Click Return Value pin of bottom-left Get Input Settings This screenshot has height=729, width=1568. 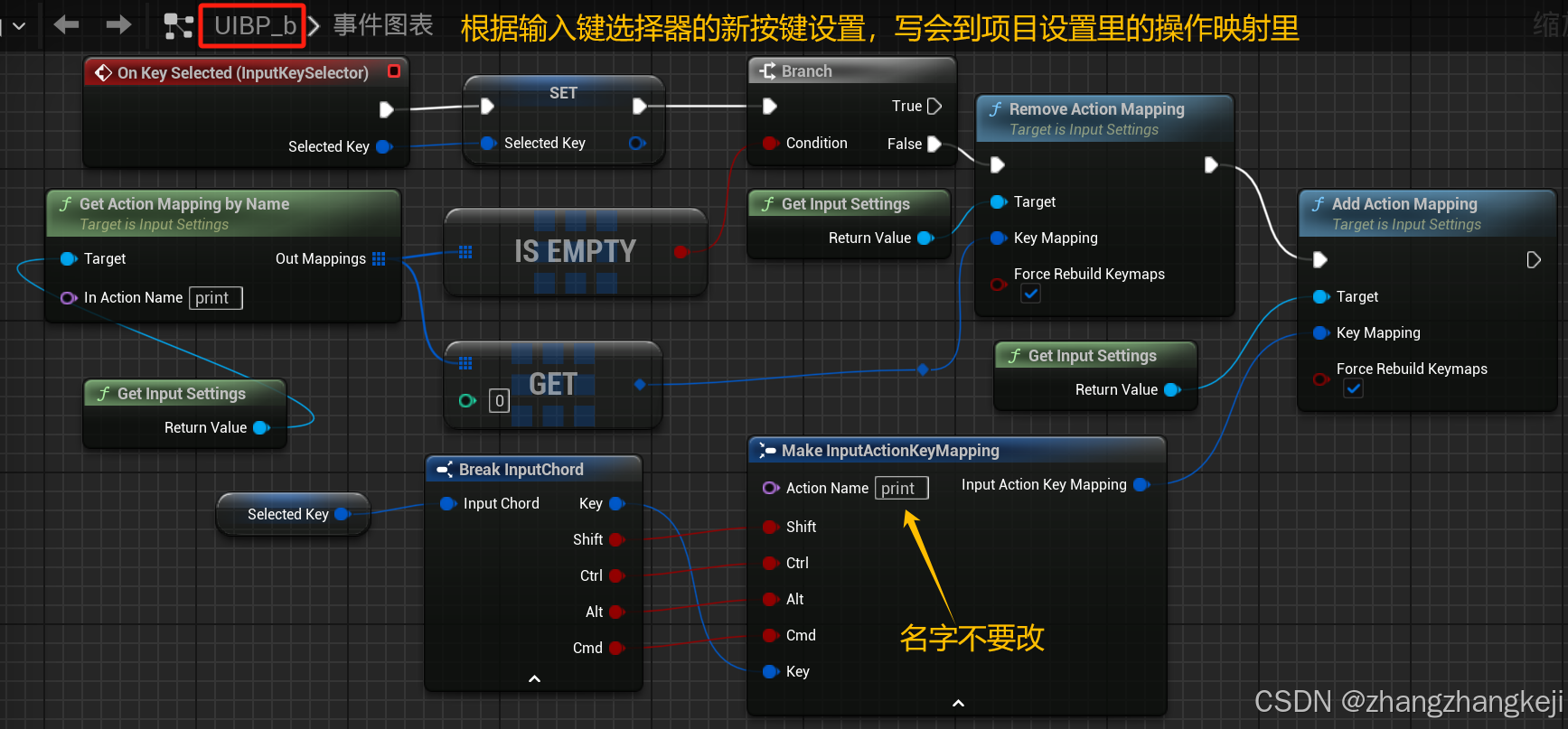pyautogui.click(x=261, y=427)
